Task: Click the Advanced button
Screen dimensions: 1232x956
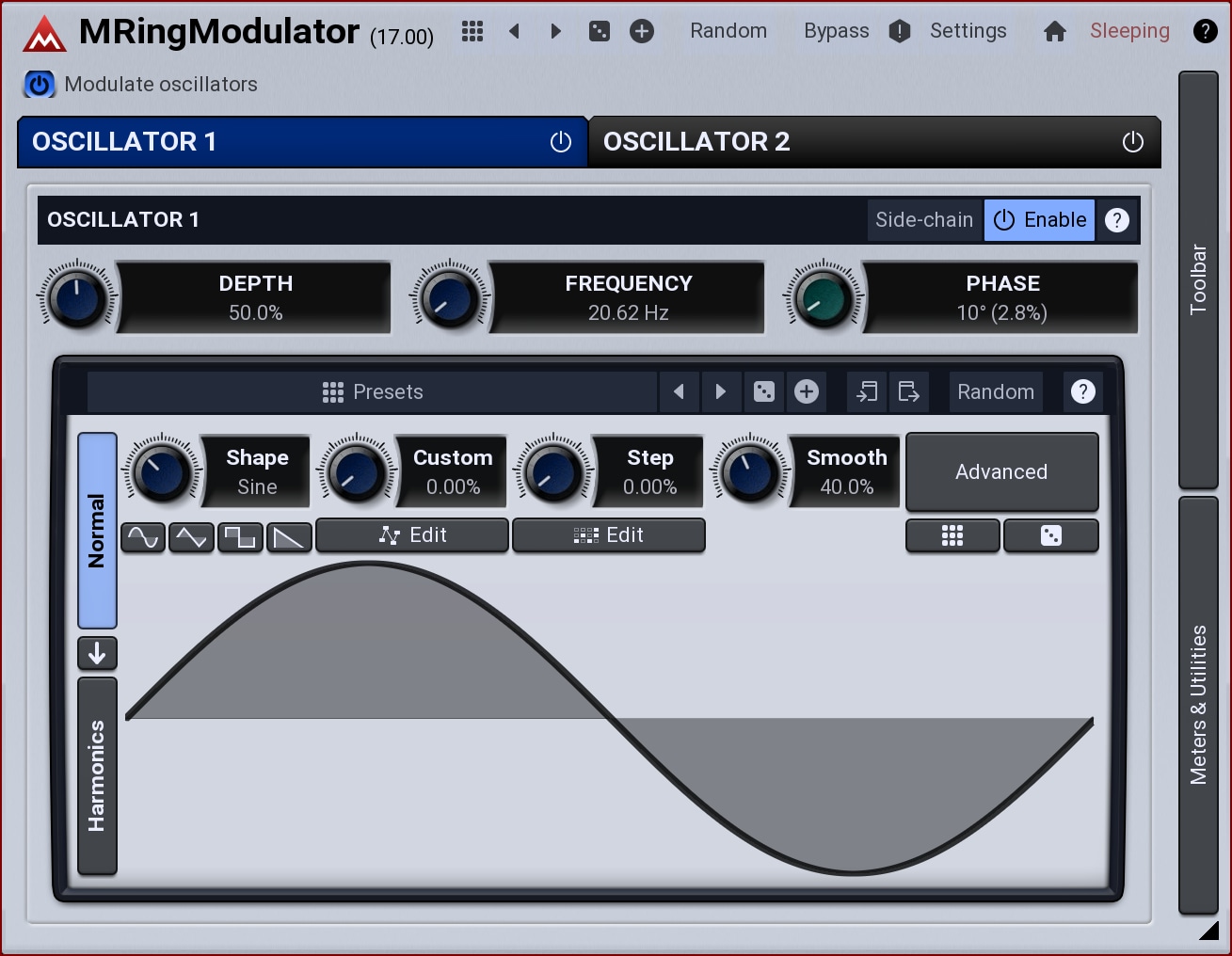Action: click(x=1001, y=472)
